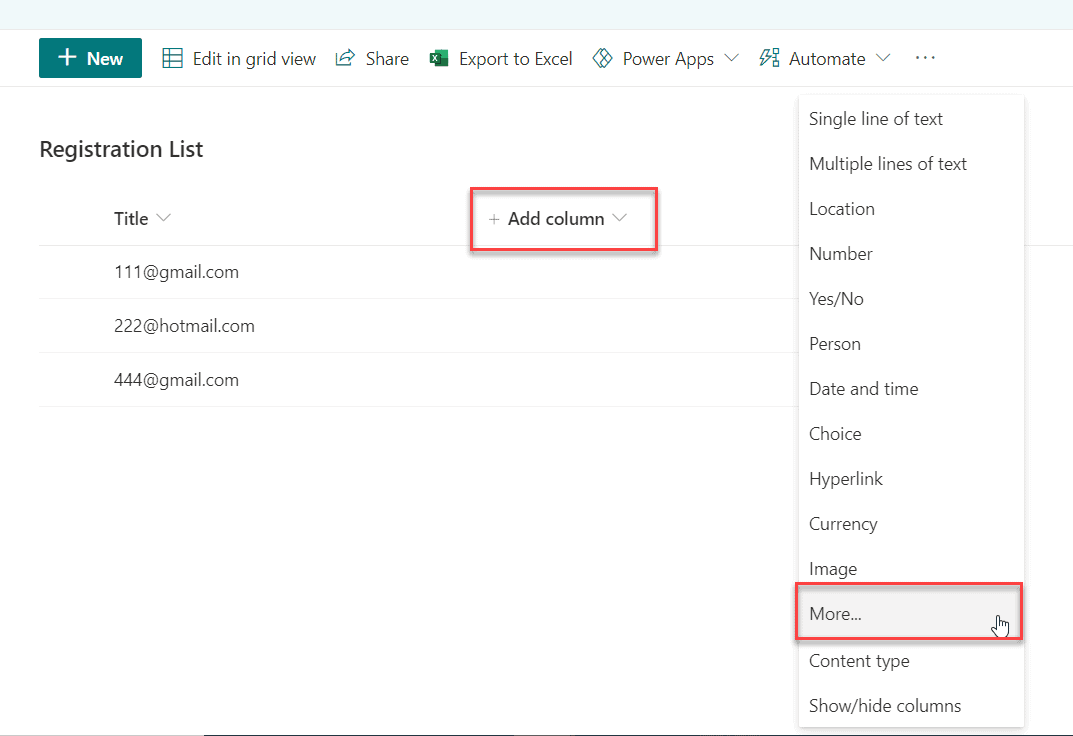Click the Export to Excel icon

pyautogui.click(x=438, y=58)
